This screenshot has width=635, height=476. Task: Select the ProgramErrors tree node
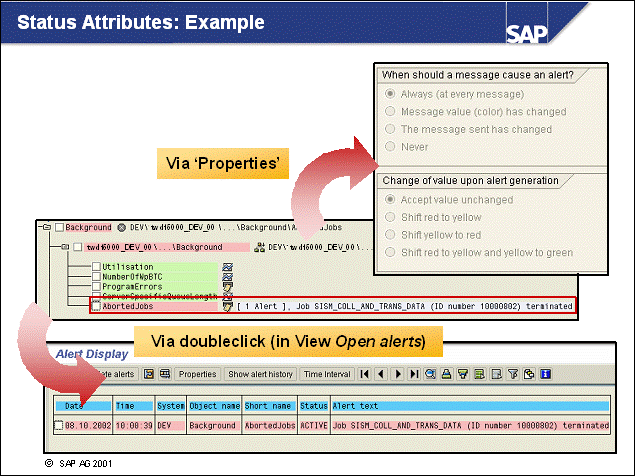[127, 286]
